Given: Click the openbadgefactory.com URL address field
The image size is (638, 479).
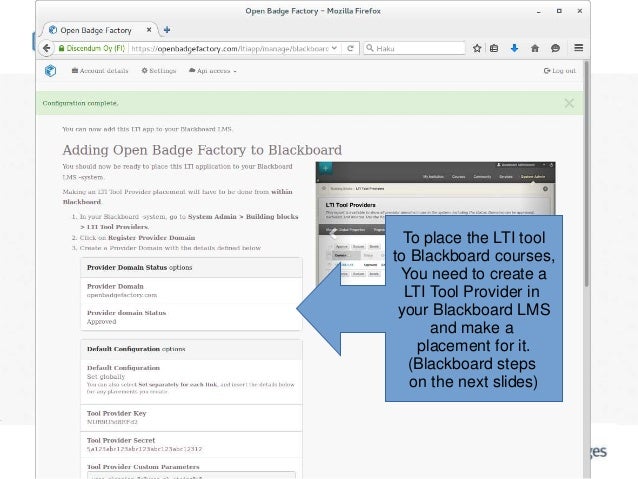Looking at the screenshot, I should coord(229,48).
